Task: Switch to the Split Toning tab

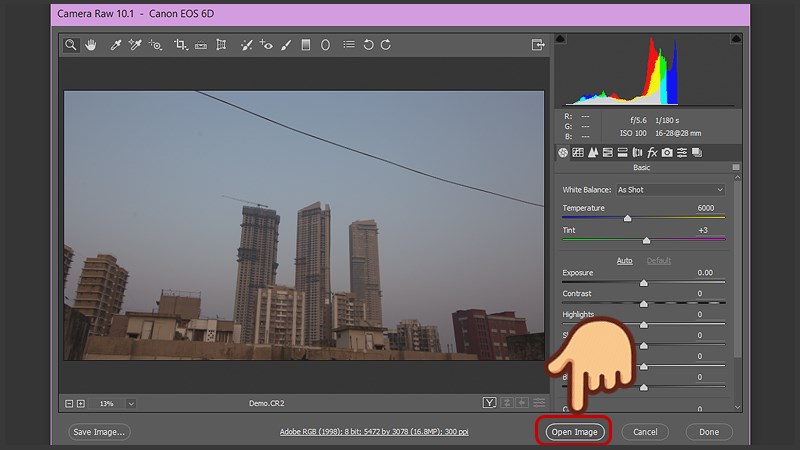Action: click(x=622, y=153)
